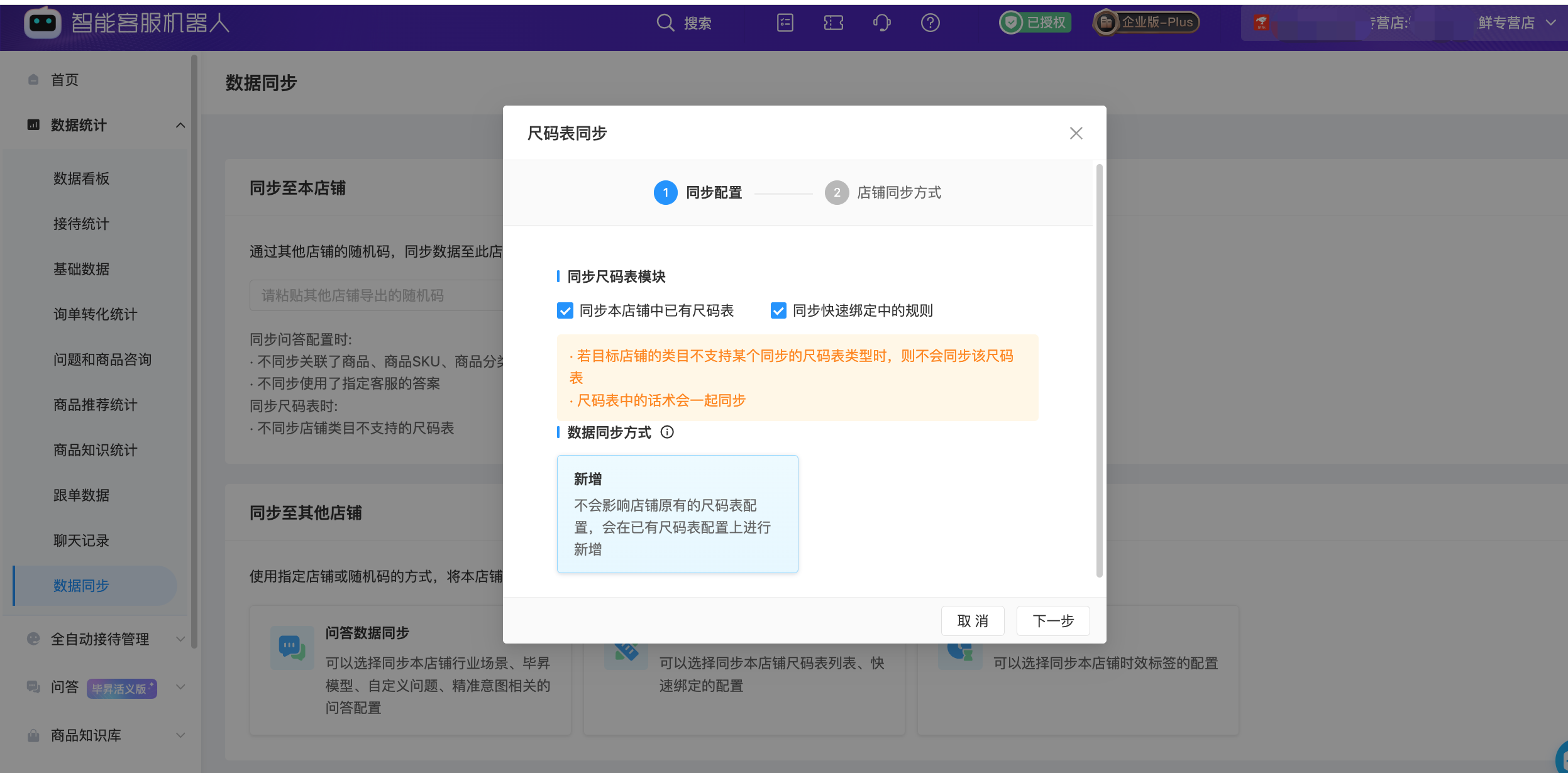Viewport: 1568px width, 773px height.
Task: Click the 取消 button
Action: point(973,621)
